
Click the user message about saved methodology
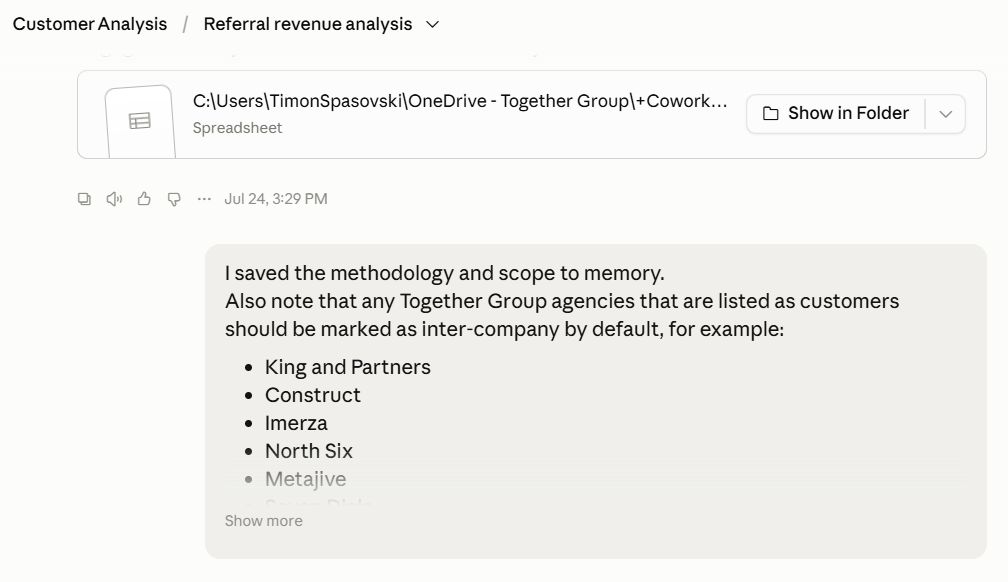coord(595,401)
